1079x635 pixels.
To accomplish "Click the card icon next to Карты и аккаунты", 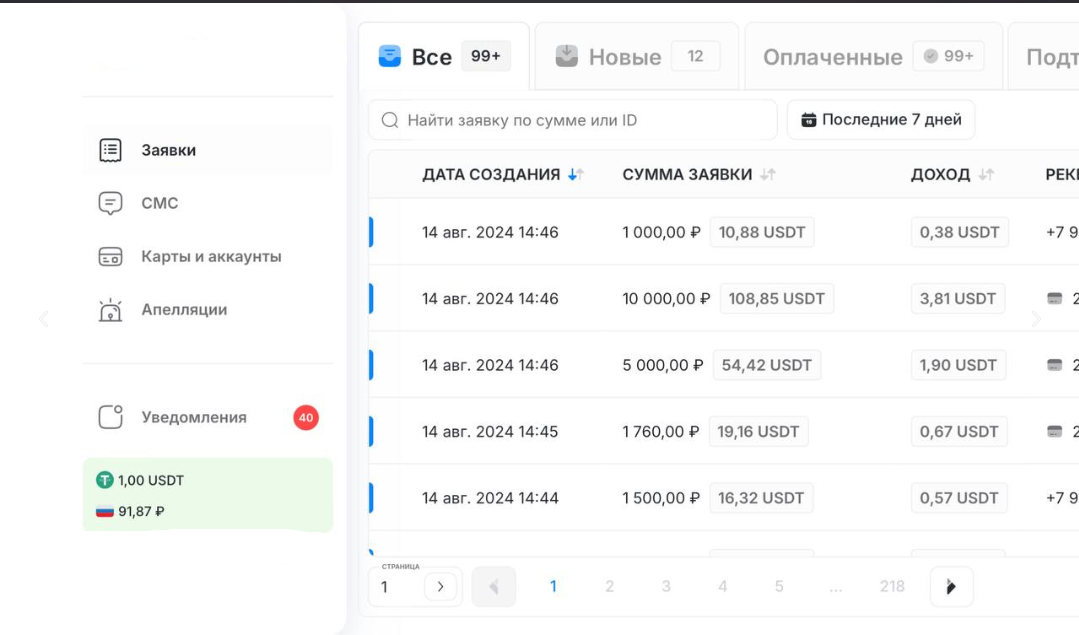I will click(110, 257).
